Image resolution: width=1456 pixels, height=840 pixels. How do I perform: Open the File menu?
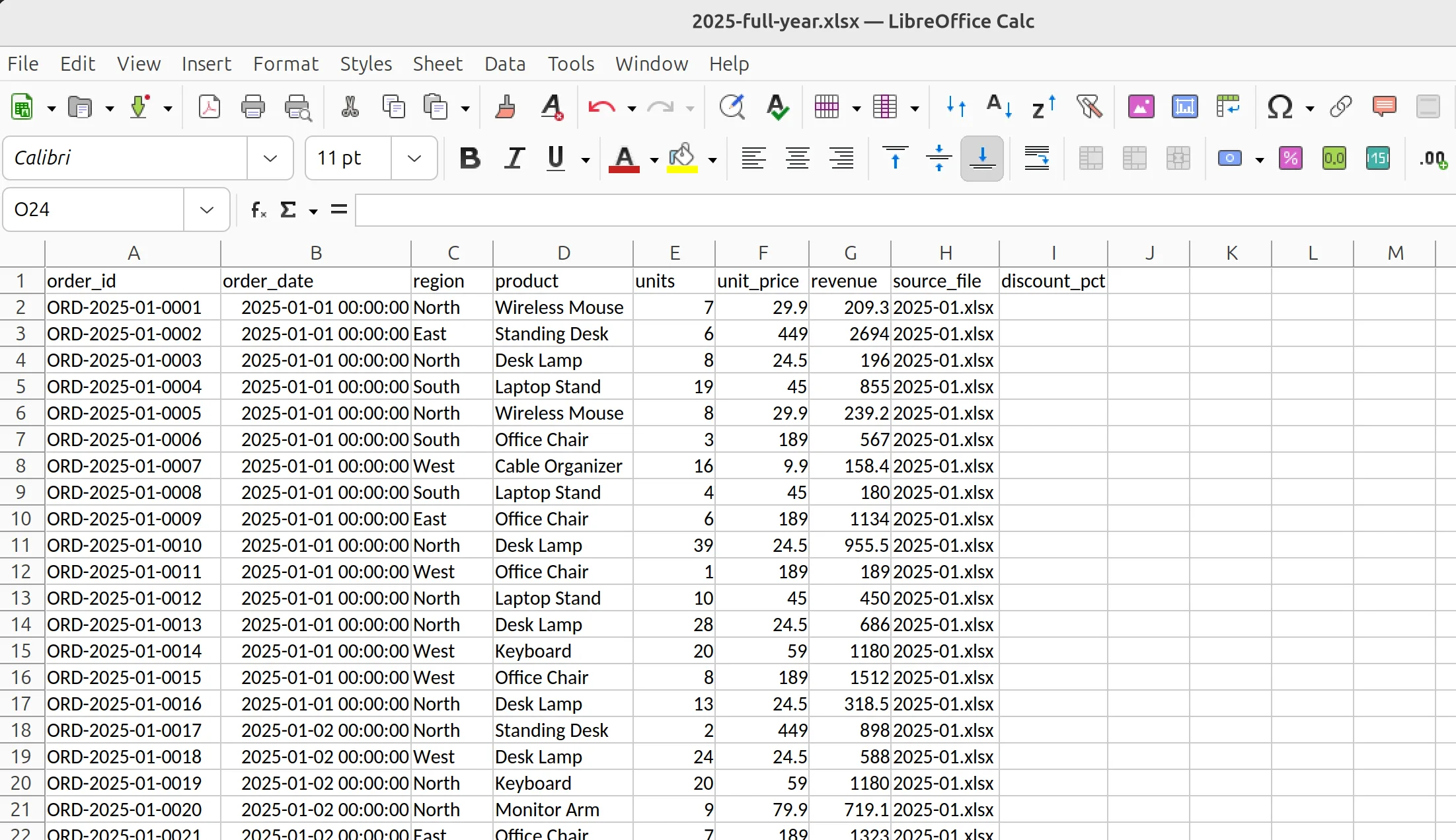click(23, 63)
